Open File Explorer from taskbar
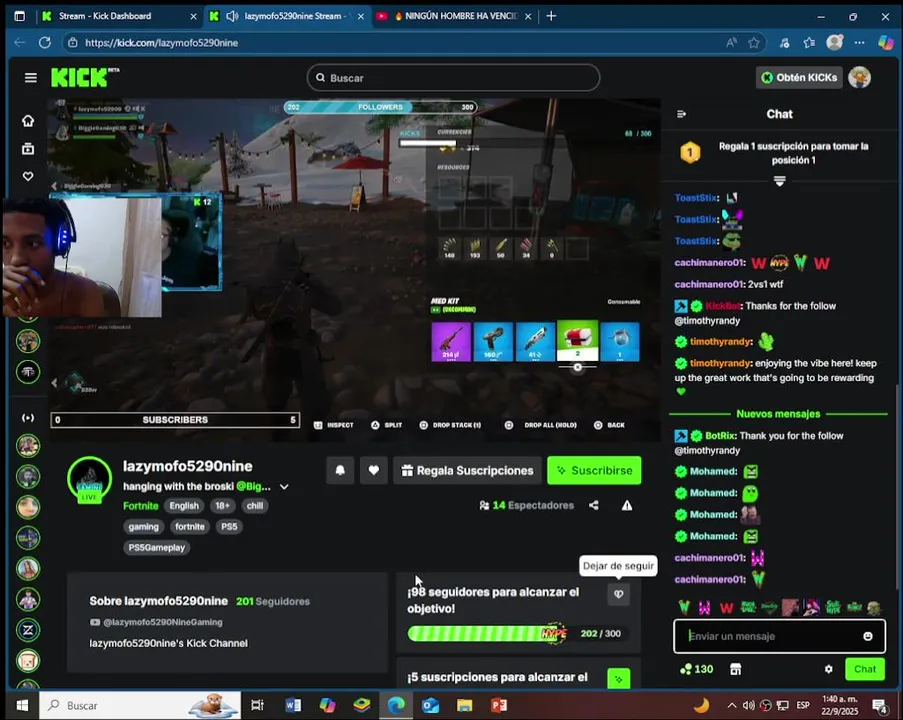Image resolution: width=903 pixels, height=720 pixels. click(x=464, y=705)
